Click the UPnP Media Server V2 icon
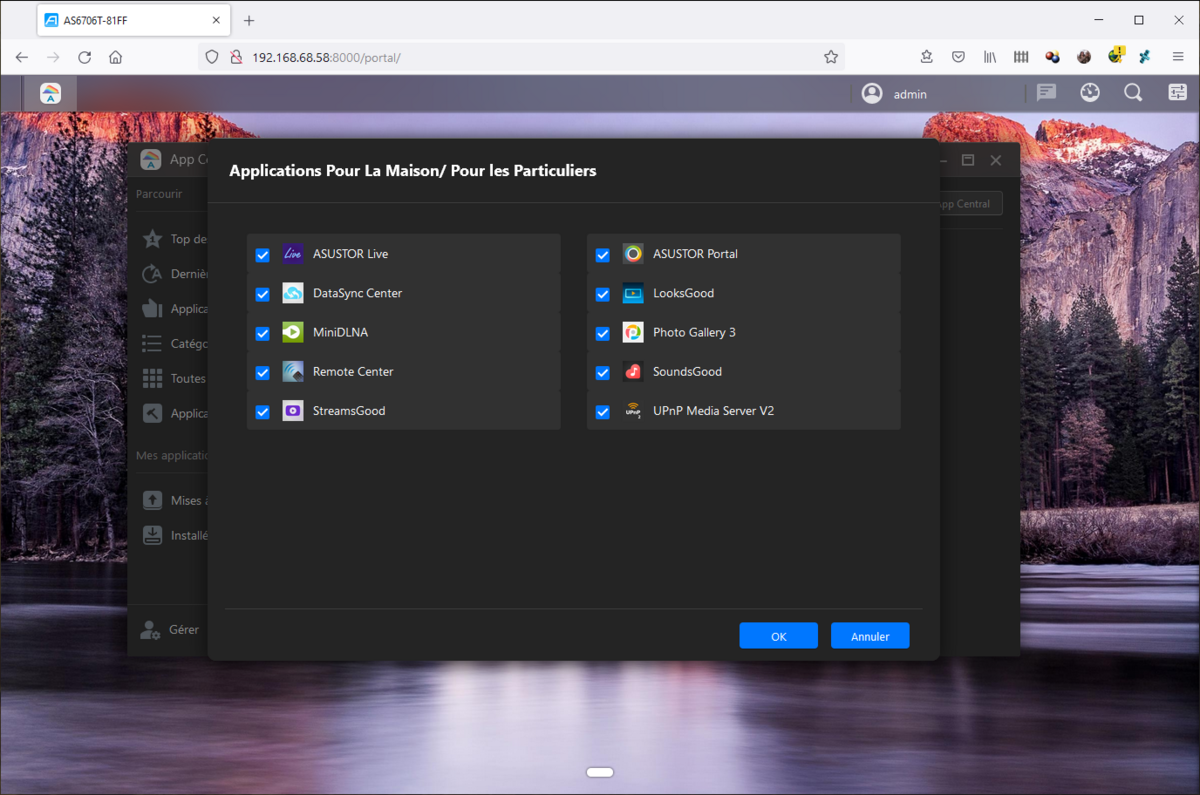 tap(633, 411)
